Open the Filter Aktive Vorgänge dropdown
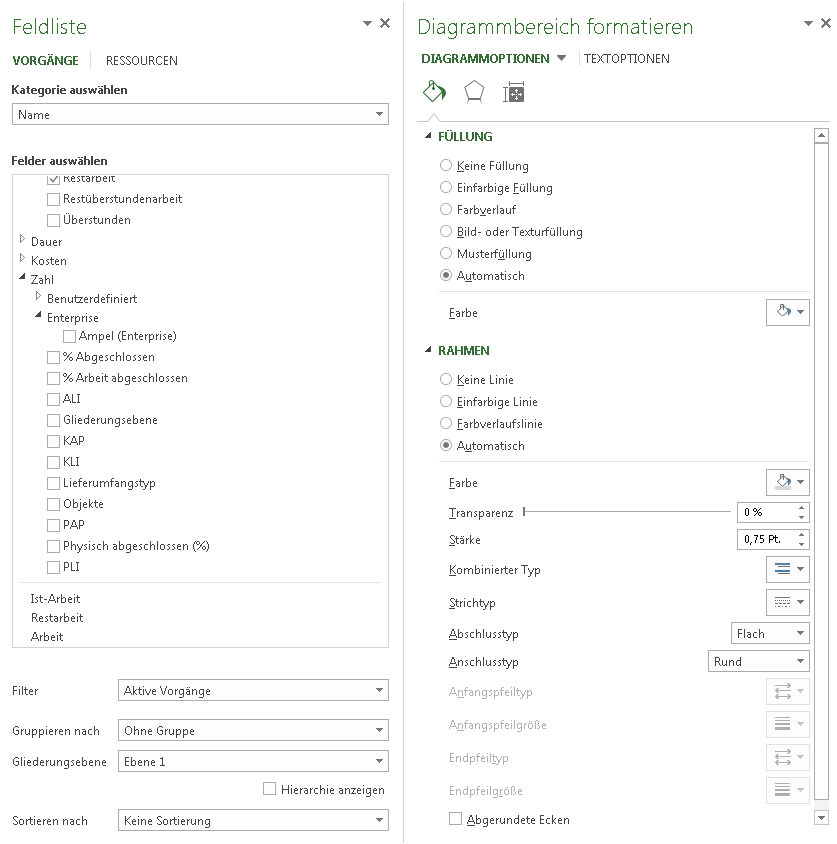837x844 pixels. point(253,690)
